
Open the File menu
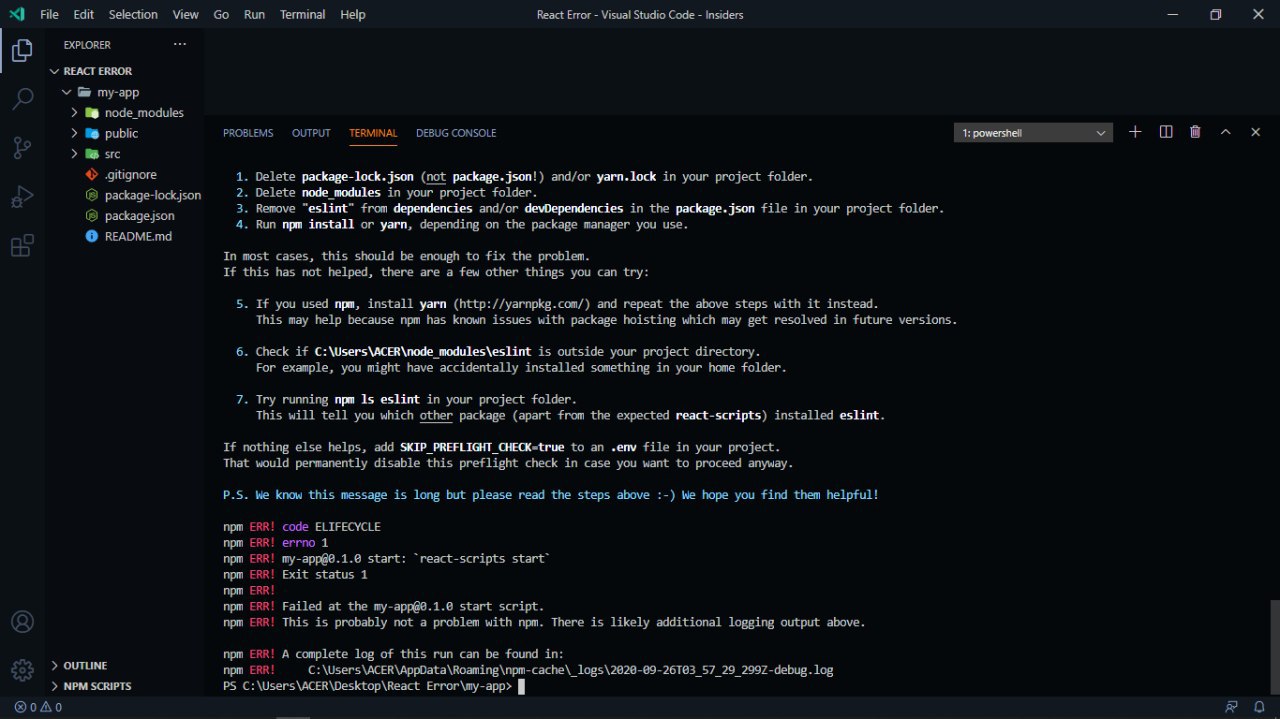pos(49,14)
